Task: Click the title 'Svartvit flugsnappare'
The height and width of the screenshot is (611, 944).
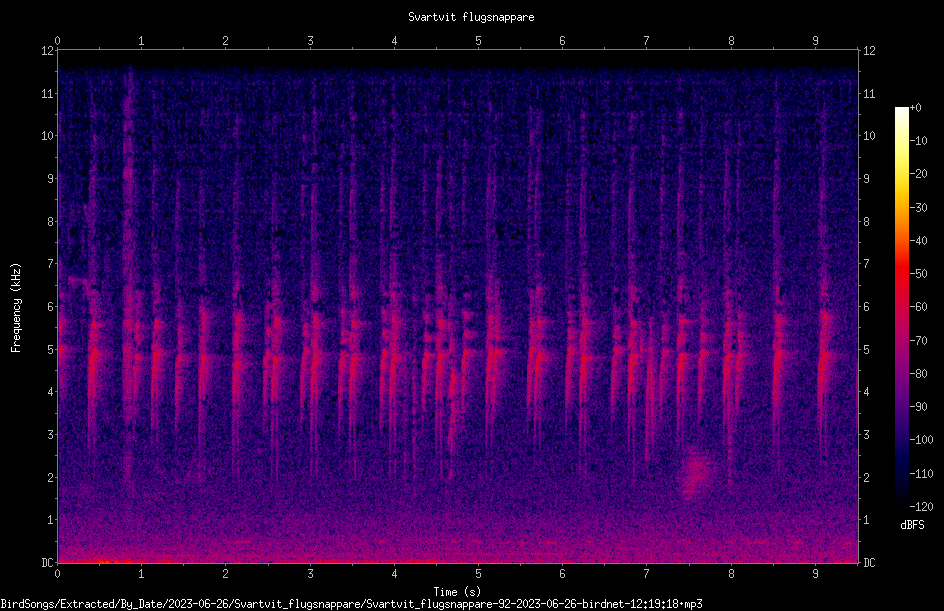Action: (471, 17)
